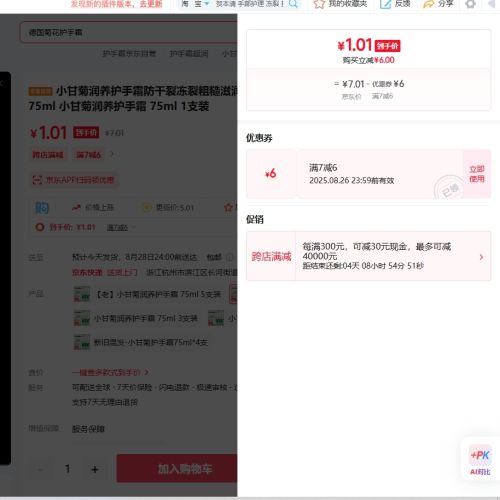Viewport: 500px width, 500px height.
Task: Click the 购买立减¥6.00 text in the panel
Action: (x=368, y=60)
